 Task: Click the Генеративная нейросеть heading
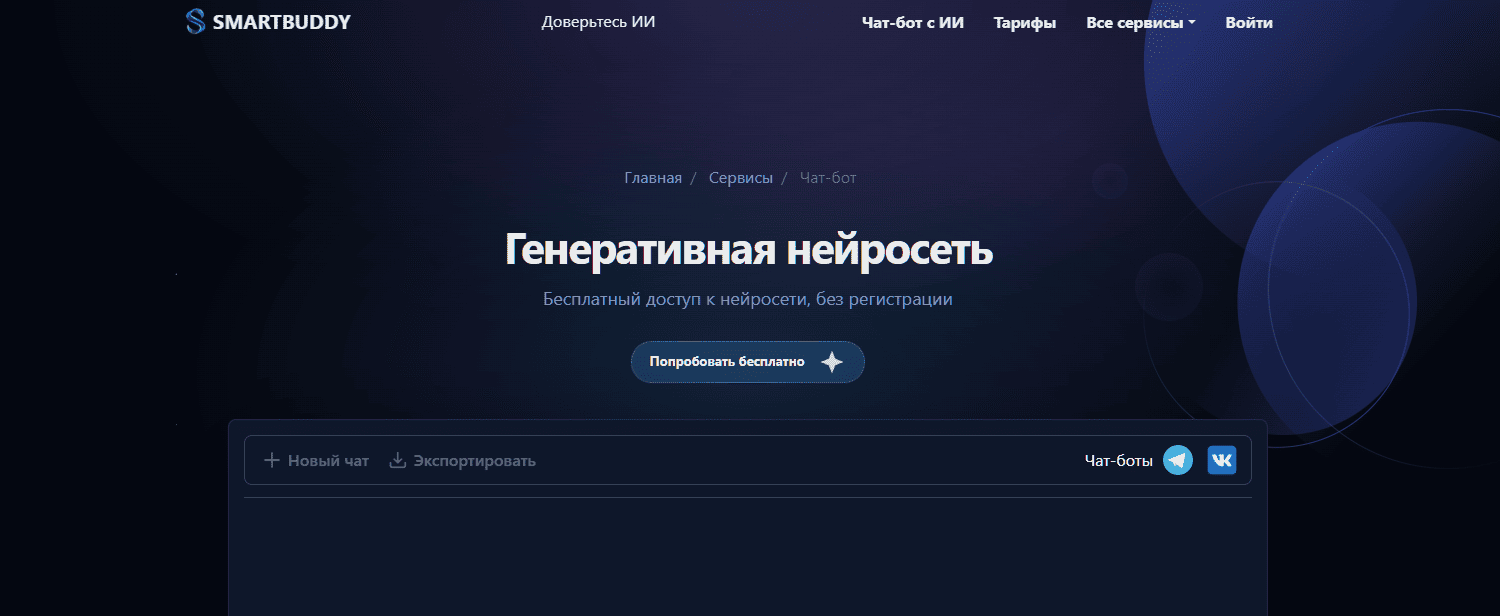(748, 249)
